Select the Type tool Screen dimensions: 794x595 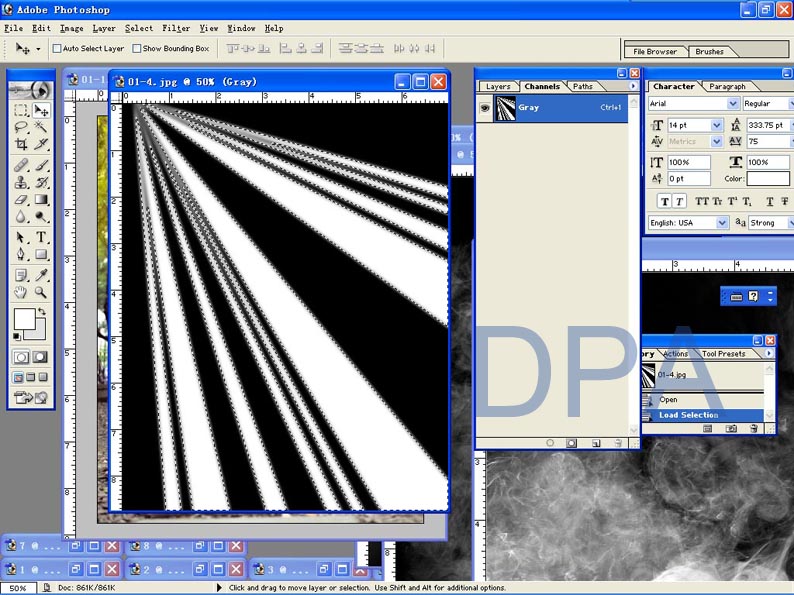[41, 237]
